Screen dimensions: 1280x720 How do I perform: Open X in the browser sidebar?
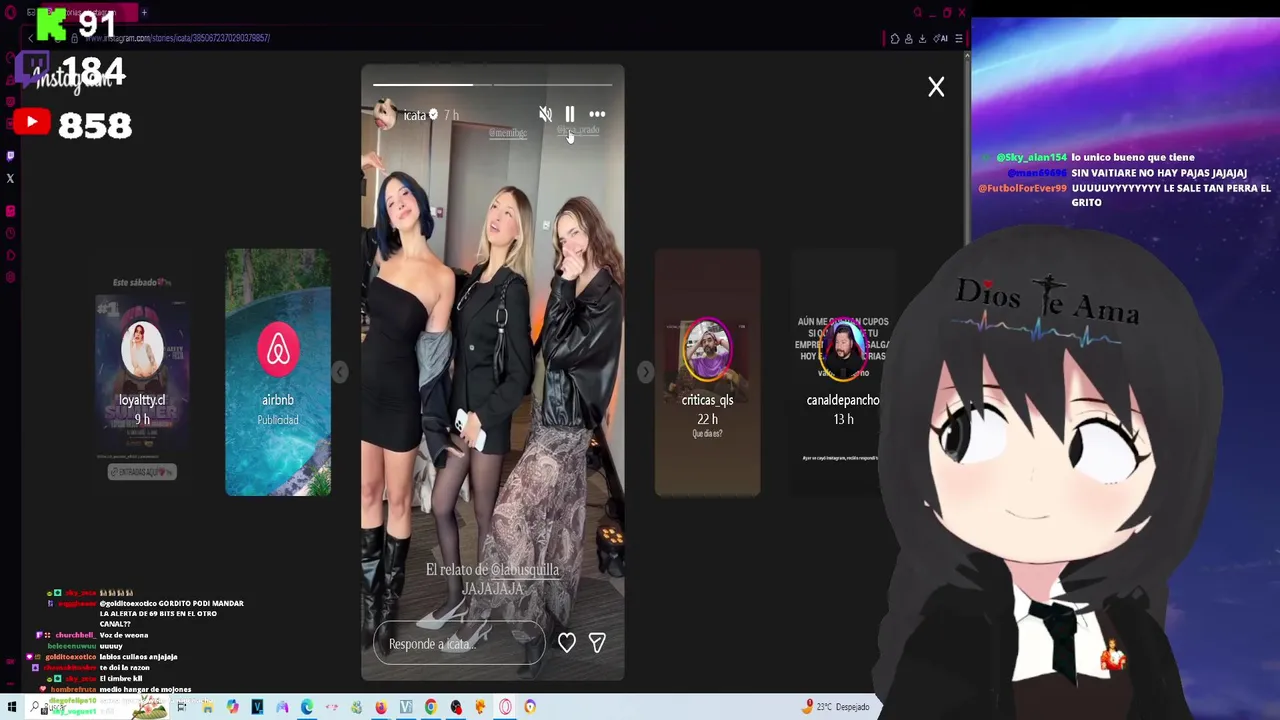coord(10,179)
